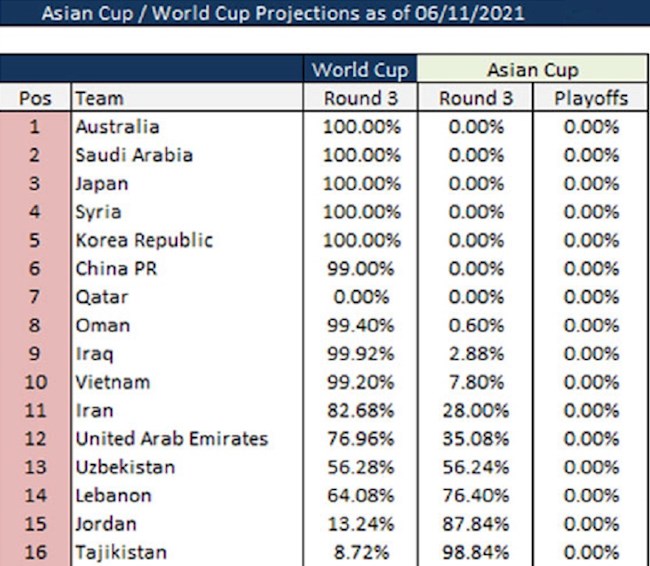Click the World Cup header cell
650x566 pixels.
click(360, 70)
